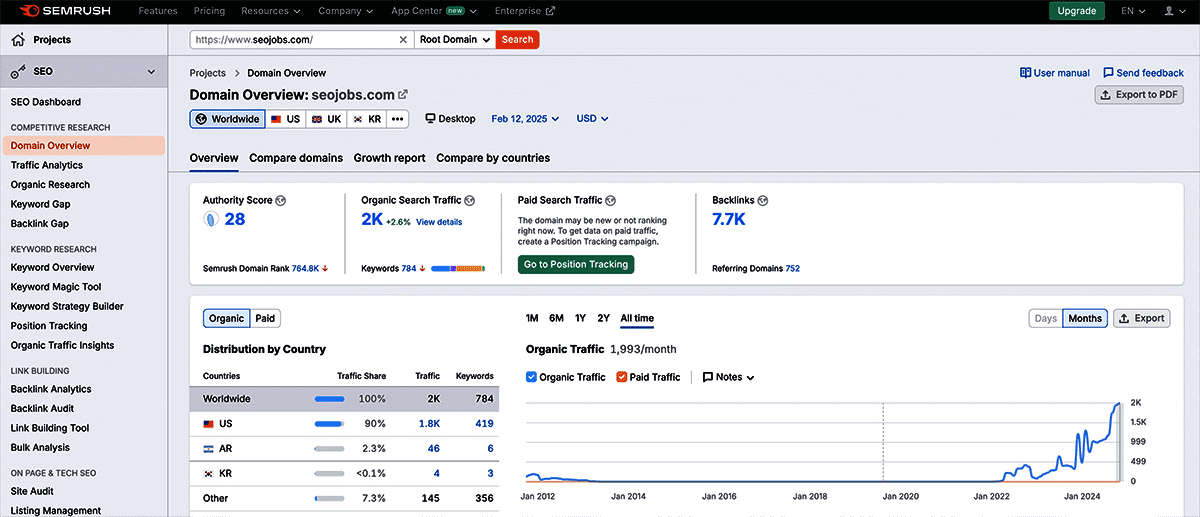This screenshot has width=1200, height=517.
Task: Clear the search field with X icon
Action: point(403,40)
